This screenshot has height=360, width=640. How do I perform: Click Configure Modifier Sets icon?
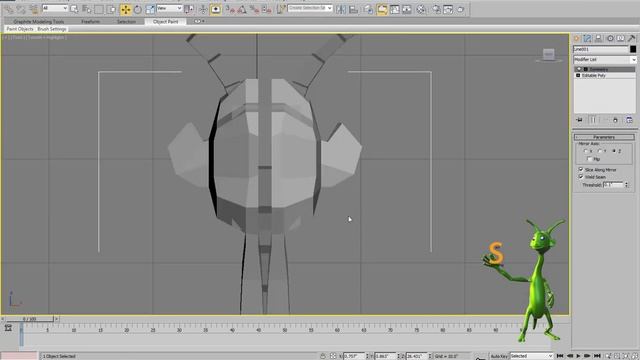[x=629, y=120]
